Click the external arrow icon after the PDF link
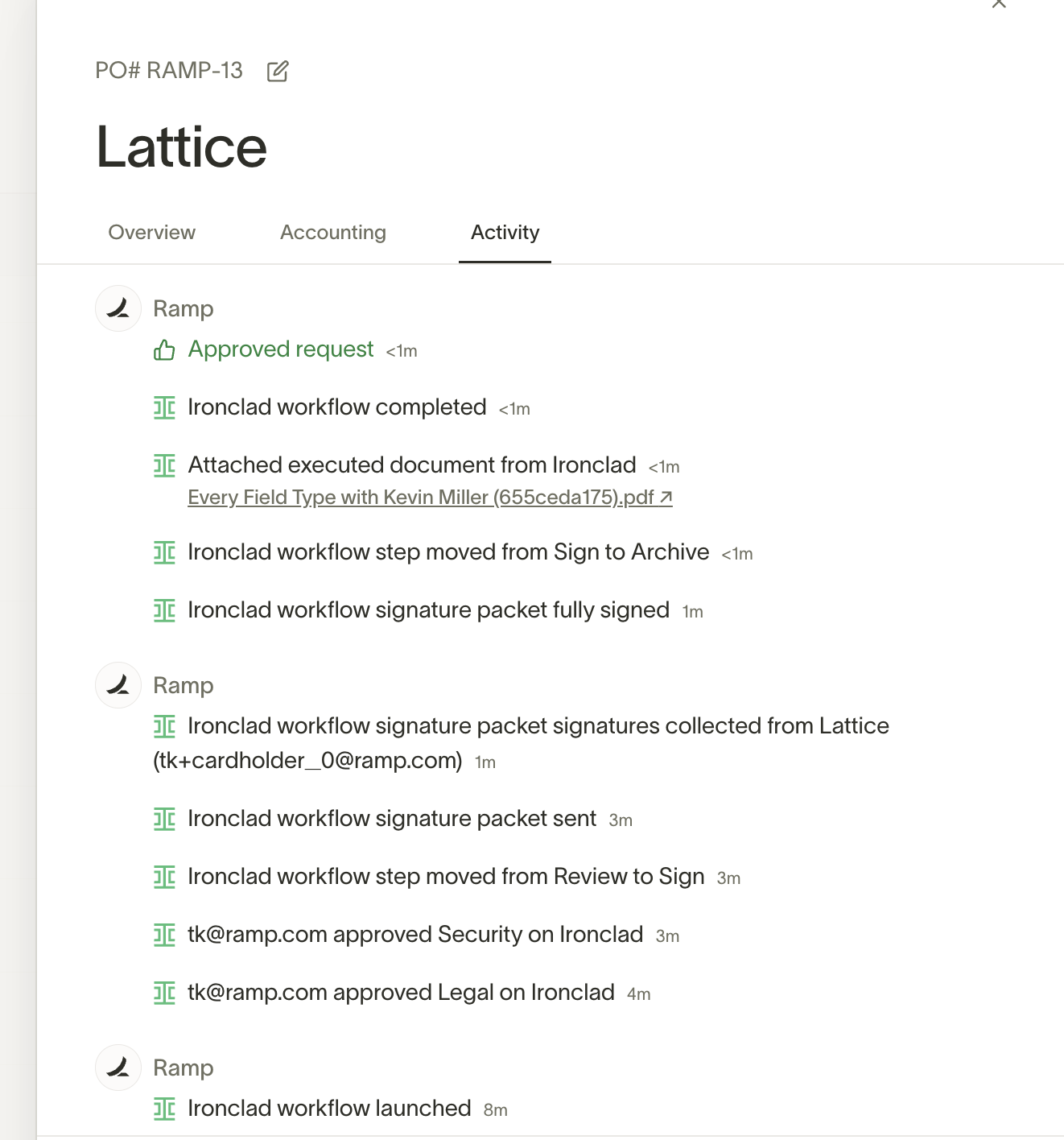The width and height of the screenshot is (1064, 1140). coord(666,498)
